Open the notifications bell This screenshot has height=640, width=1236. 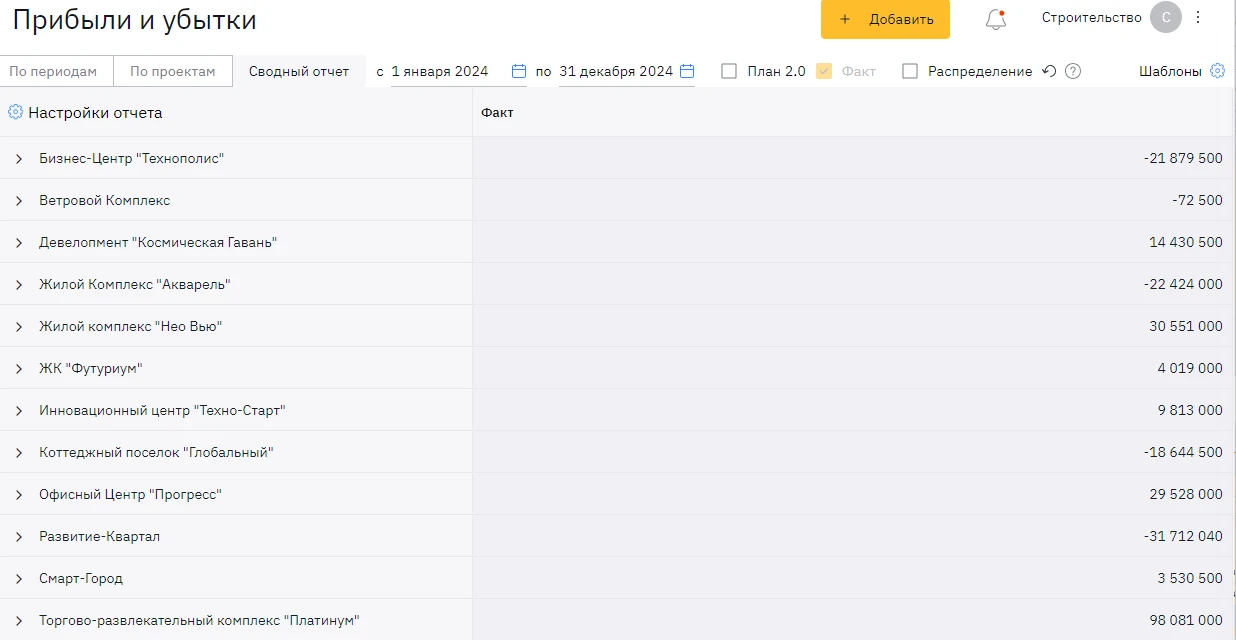click(x=995, y=19)
